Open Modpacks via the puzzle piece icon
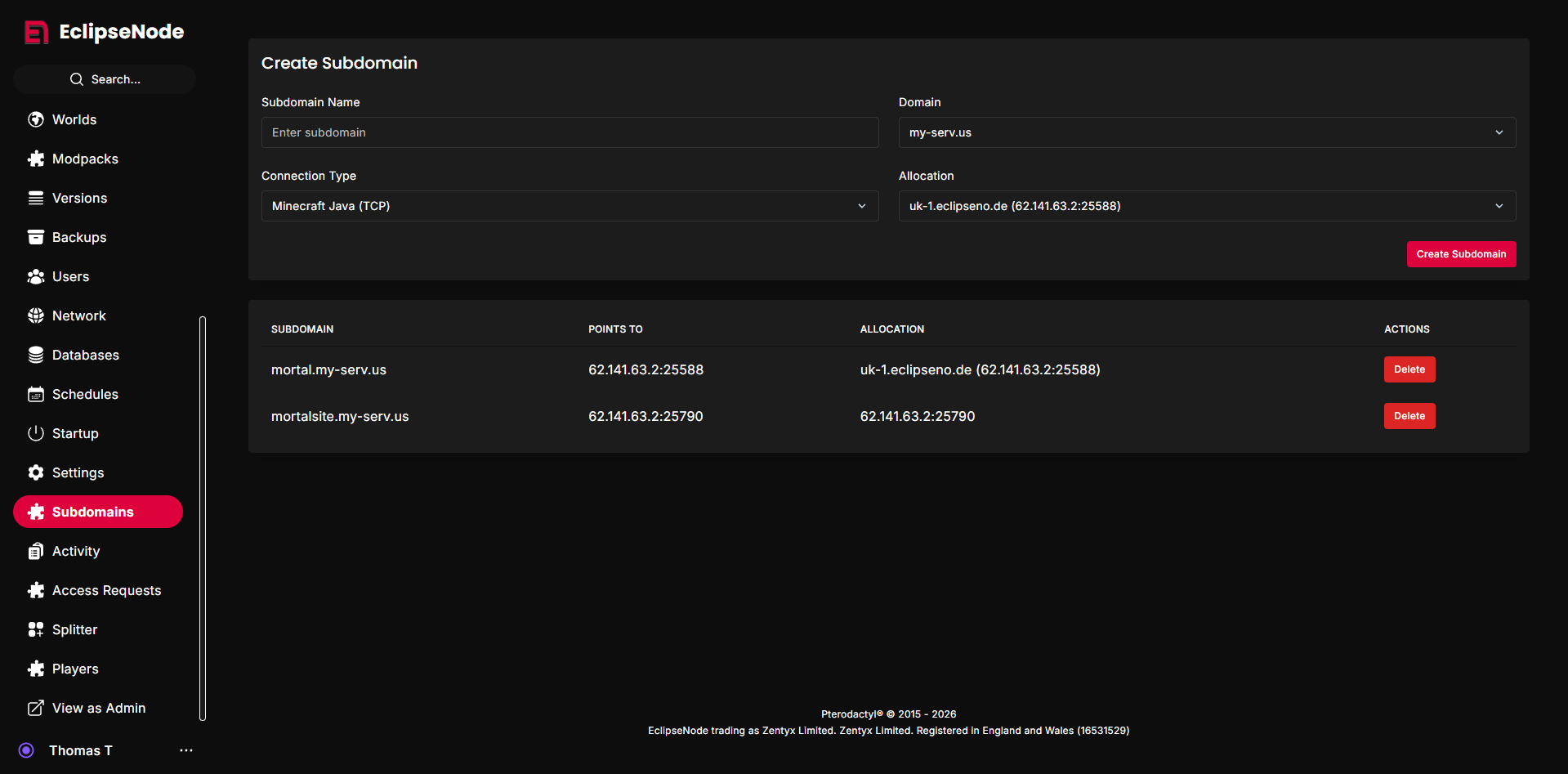Screen dimensions: 1568x774 (x=36, y=159)
